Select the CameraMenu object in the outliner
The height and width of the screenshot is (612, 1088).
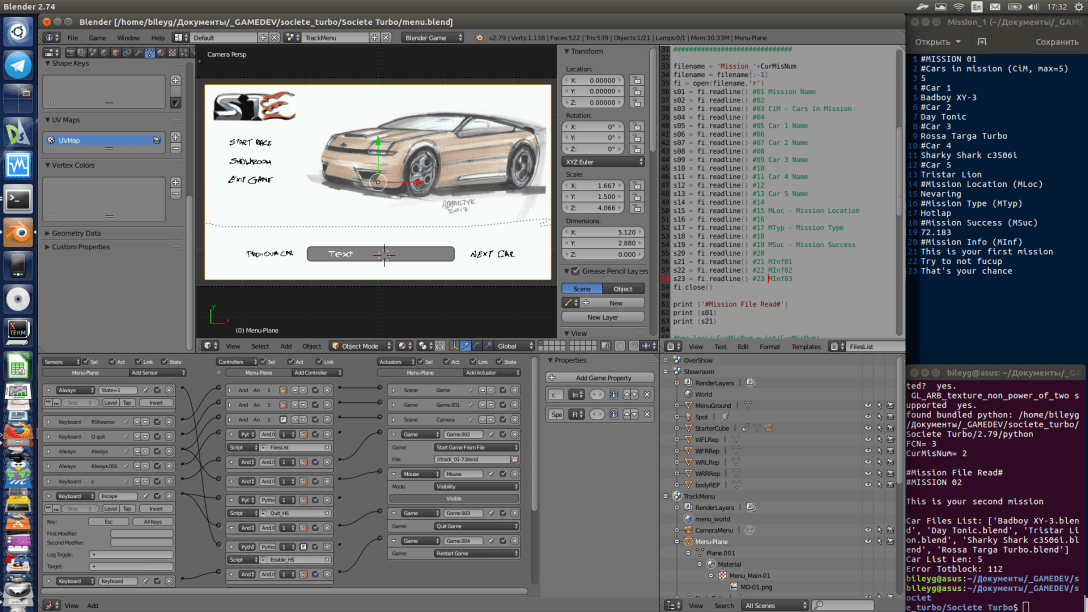click(x=714, y=530)
